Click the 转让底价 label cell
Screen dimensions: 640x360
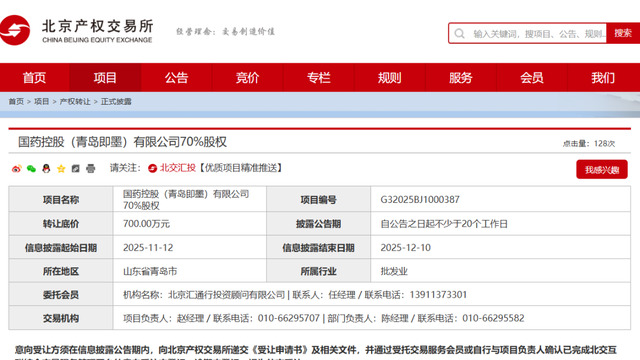[61, 224]
